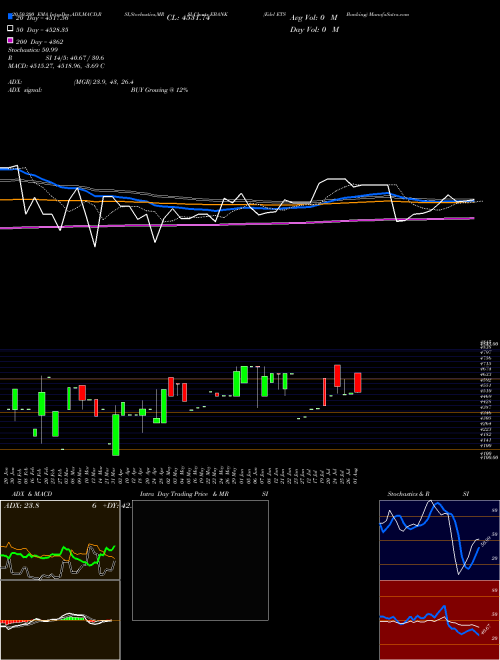Click the blue Stochastics chart panel
This screenshot has width=500, height=660.
pyautogui.click(x=439, y=540)
